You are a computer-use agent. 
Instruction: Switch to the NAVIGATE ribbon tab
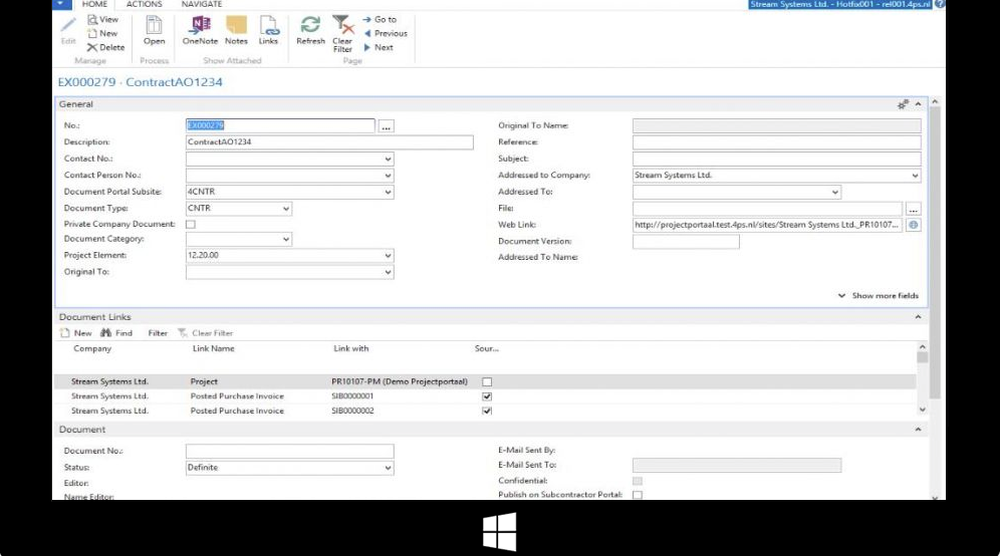[x=202, y=4]
